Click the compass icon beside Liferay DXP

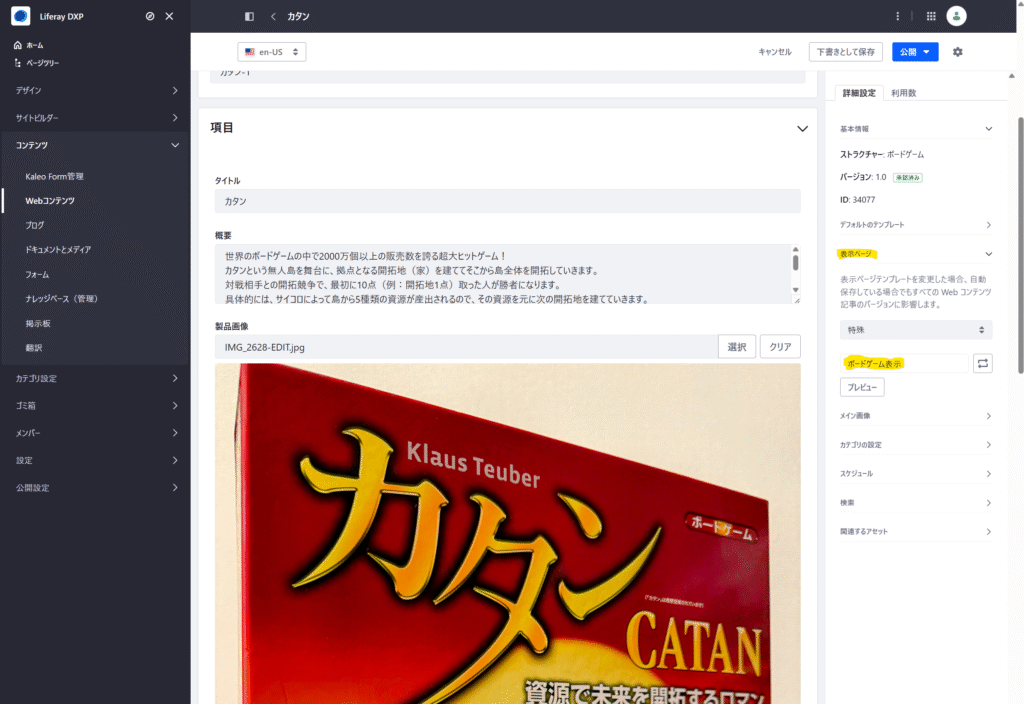pyautogui.click(x=150, y=16)
